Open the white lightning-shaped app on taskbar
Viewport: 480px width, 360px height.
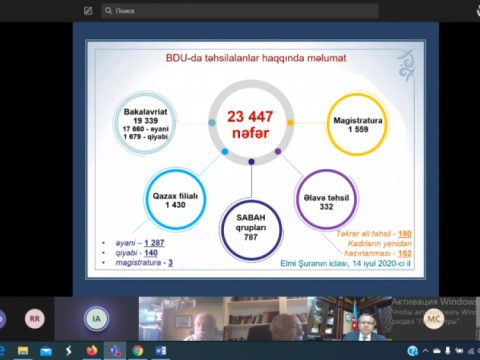[x=69, y=351]
